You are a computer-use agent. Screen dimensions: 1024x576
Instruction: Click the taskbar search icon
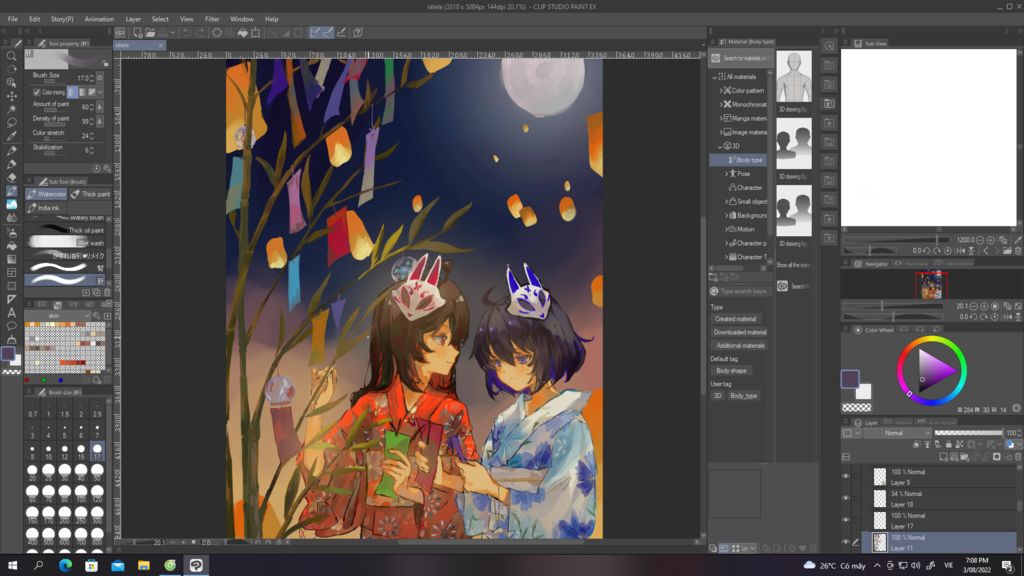39,565
